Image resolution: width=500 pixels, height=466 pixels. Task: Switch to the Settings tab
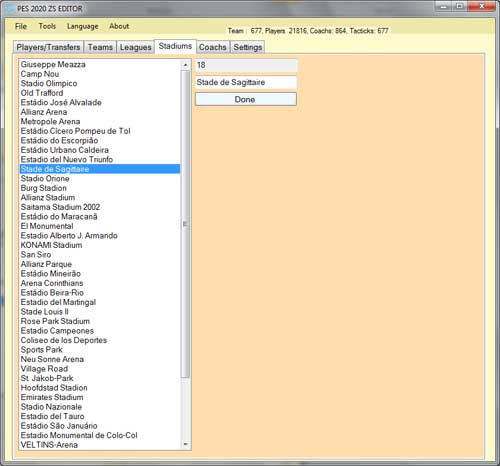point(248,47)
